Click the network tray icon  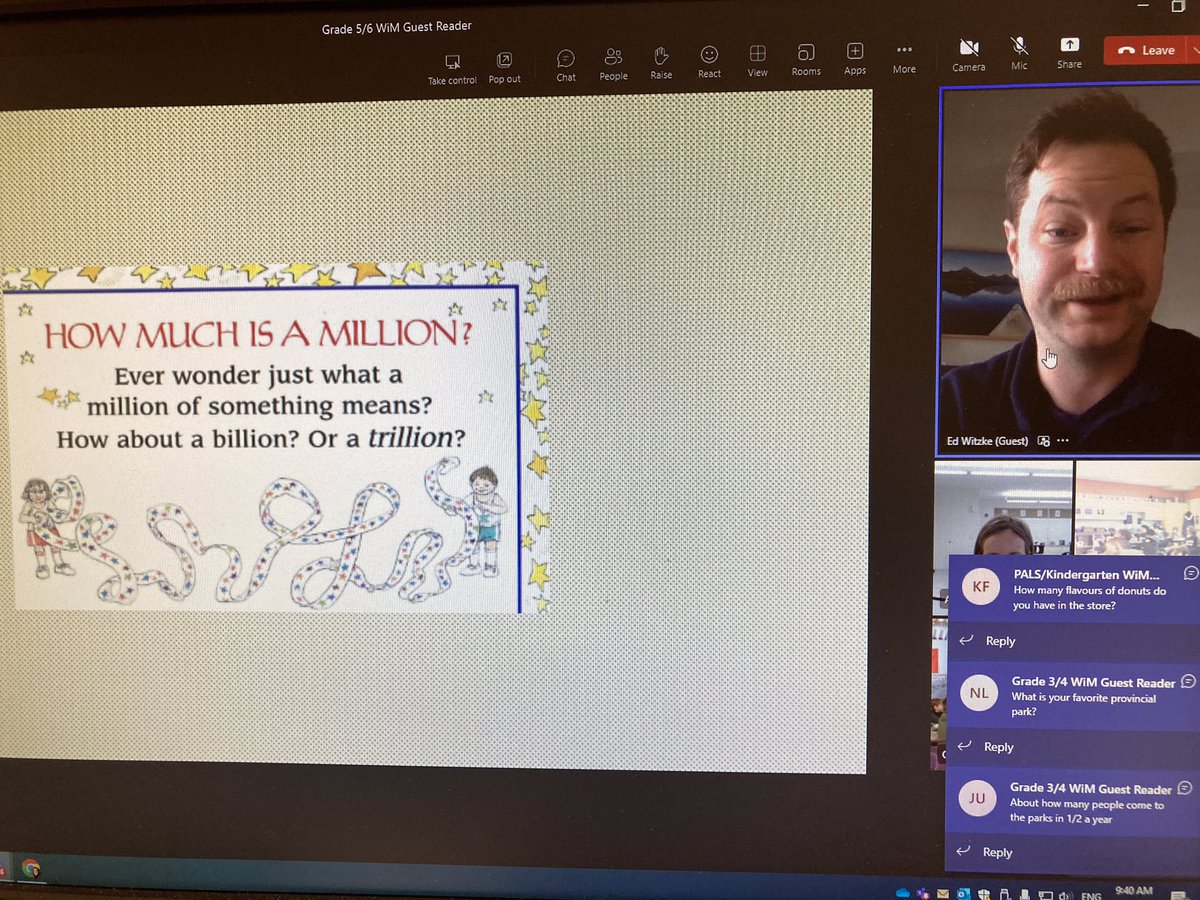(x=1045, y=895)
